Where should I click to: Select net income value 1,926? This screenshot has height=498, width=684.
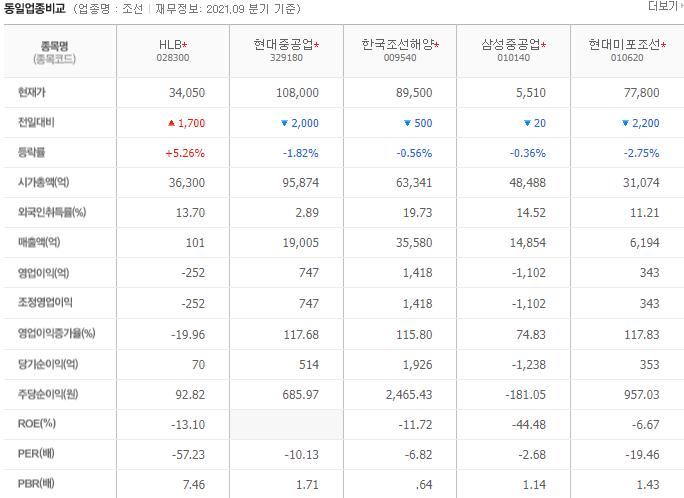click(417, 365)
